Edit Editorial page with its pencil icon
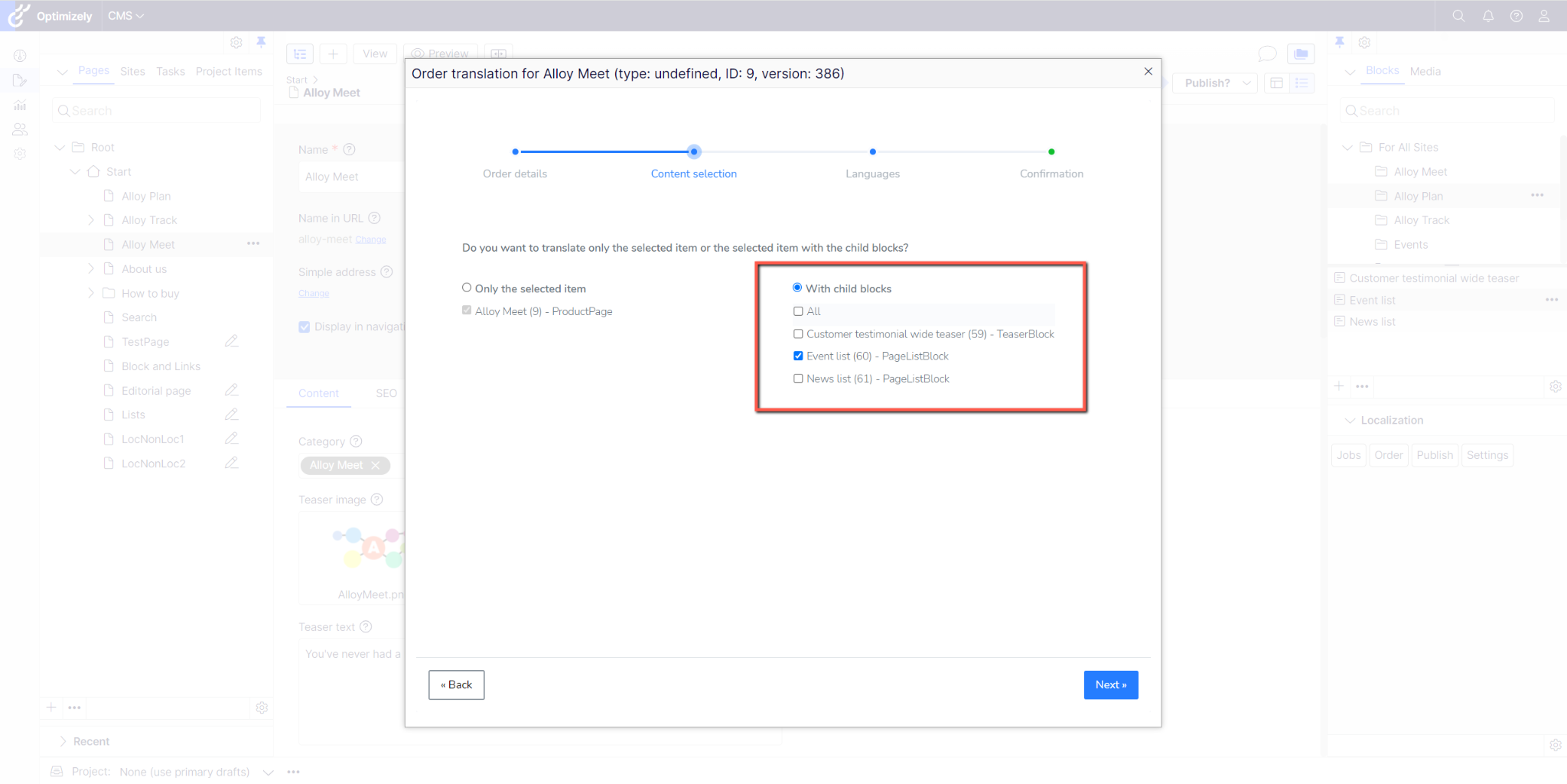The image size is (1567, 784). coord(231,390)
